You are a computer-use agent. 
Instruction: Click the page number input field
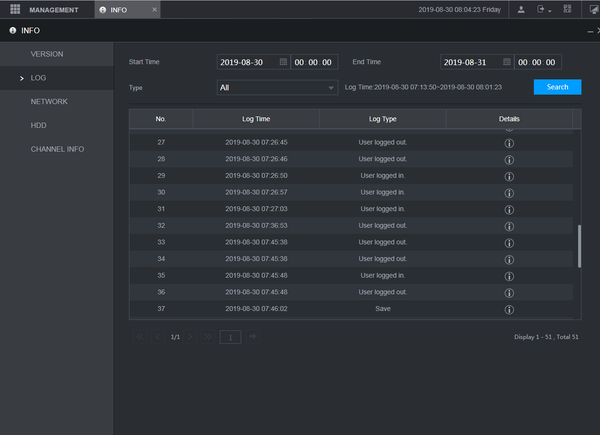pos(230,337)
